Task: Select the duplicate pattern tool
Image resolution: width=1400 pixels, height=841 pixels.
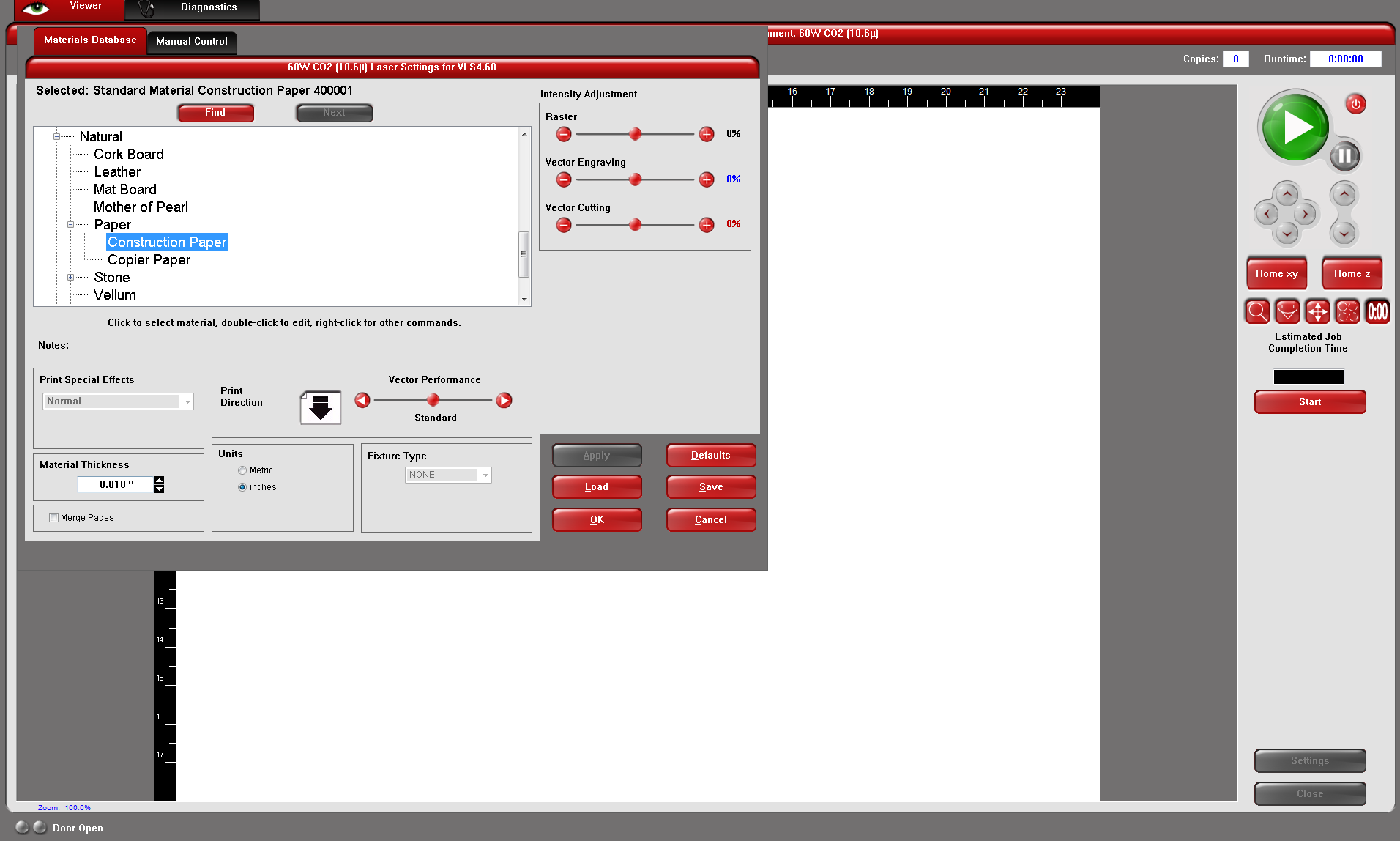Action: click(x=1347, y=312)
